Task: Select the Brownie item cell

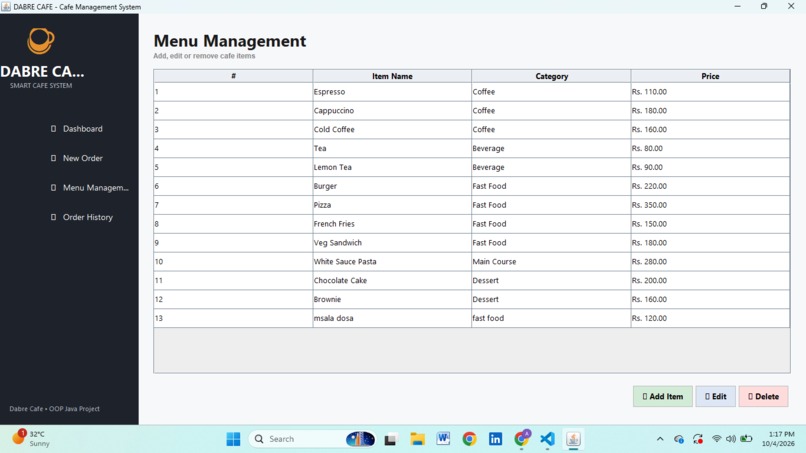Action: point(392,299)
